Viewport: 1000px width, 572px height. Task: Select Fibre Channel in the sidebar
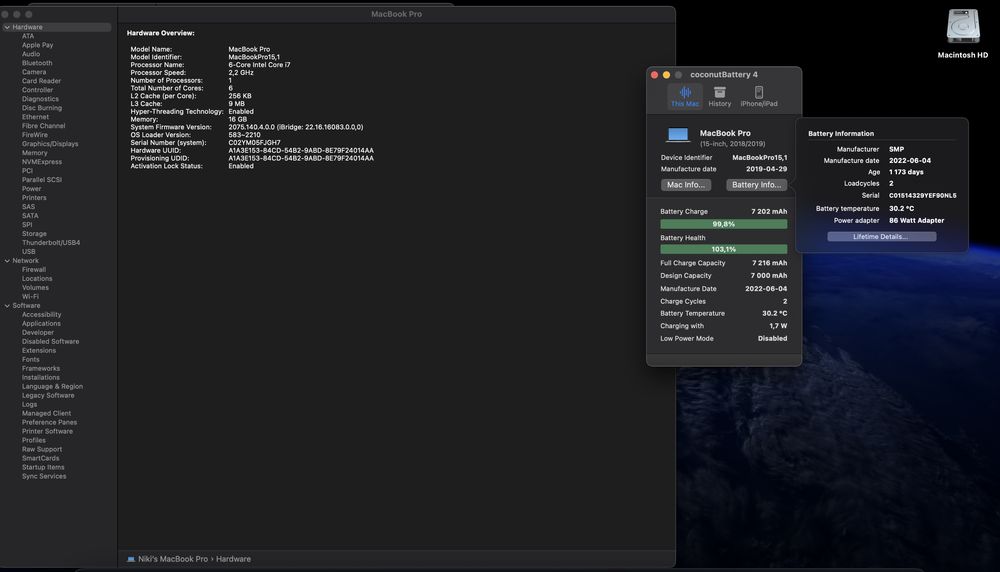click(43, 126)
